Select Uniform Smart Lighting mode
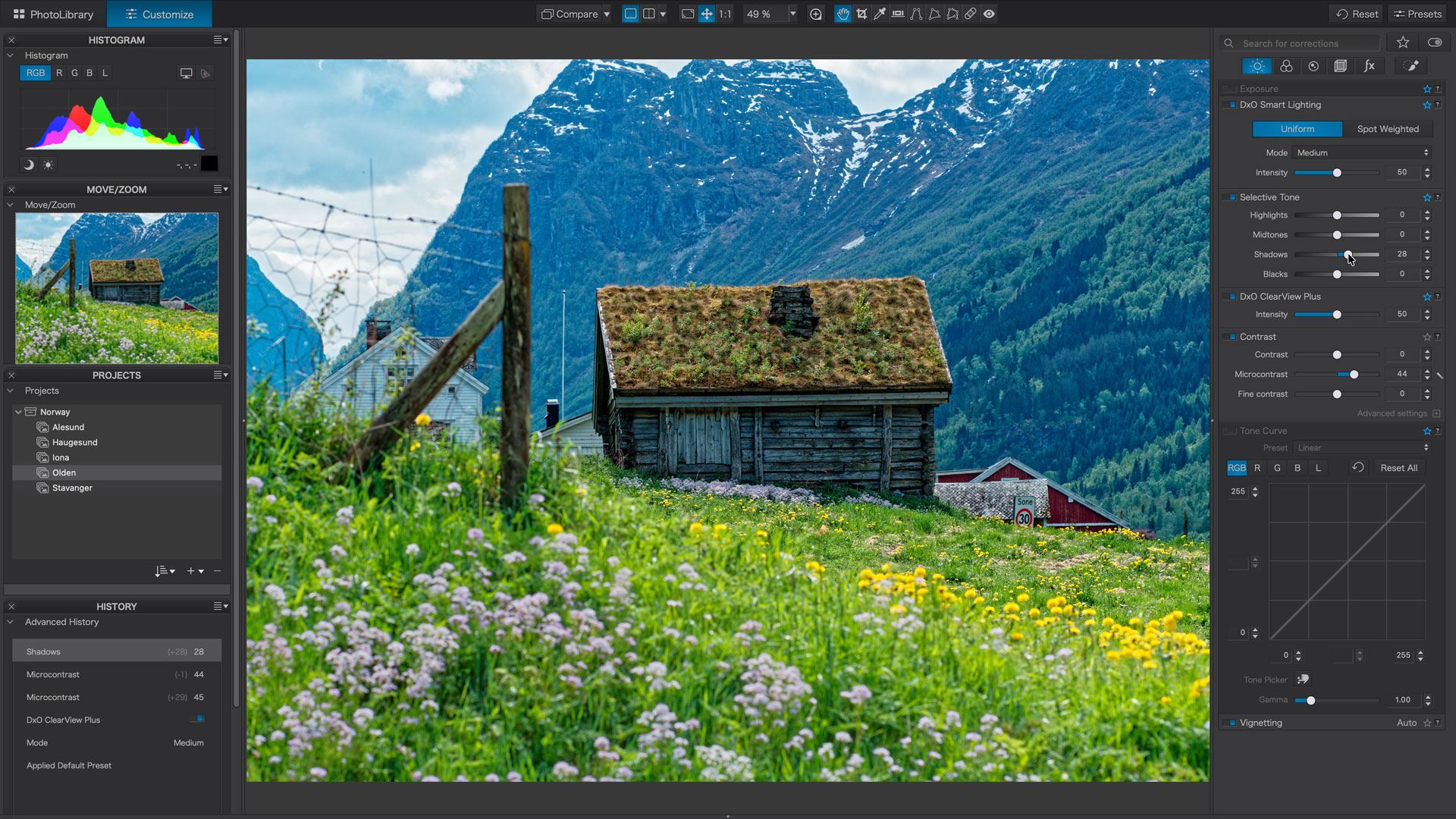 pyautogui.click(x=1297, y=129)
